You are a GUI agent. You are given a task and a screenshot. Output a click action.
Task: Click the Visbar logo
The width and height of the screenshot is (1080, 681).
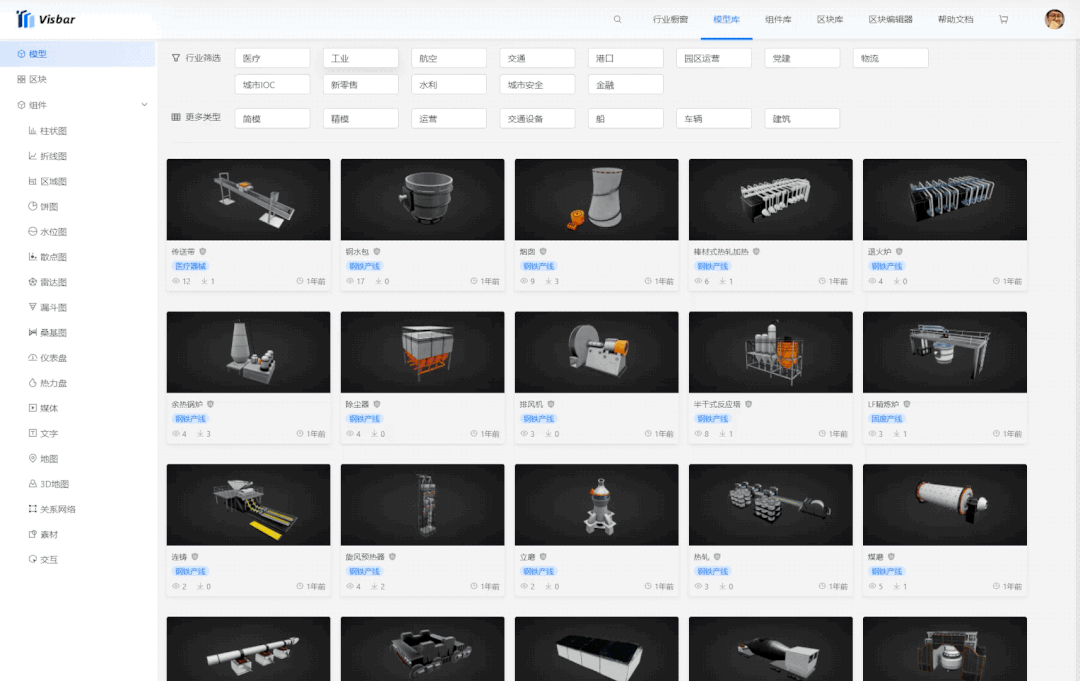(45, 19)
